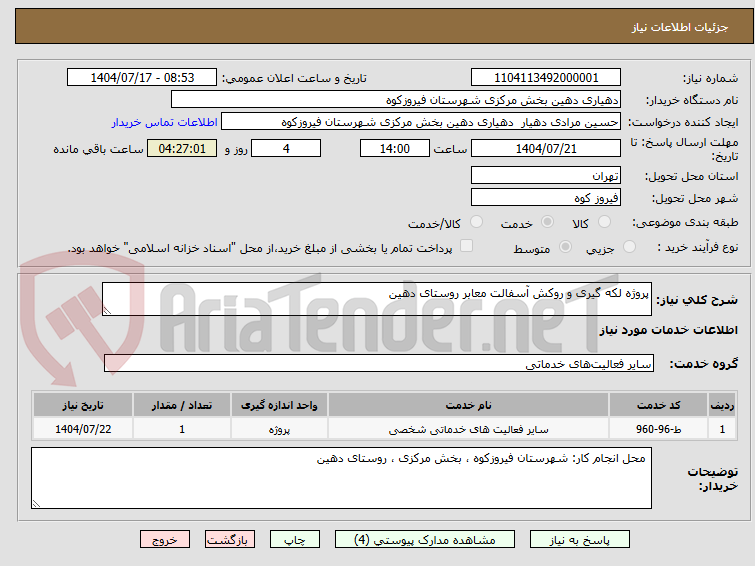Select the متوسط purchase type radio
This screenshot has width=755, height=566.
coord(565,247)
